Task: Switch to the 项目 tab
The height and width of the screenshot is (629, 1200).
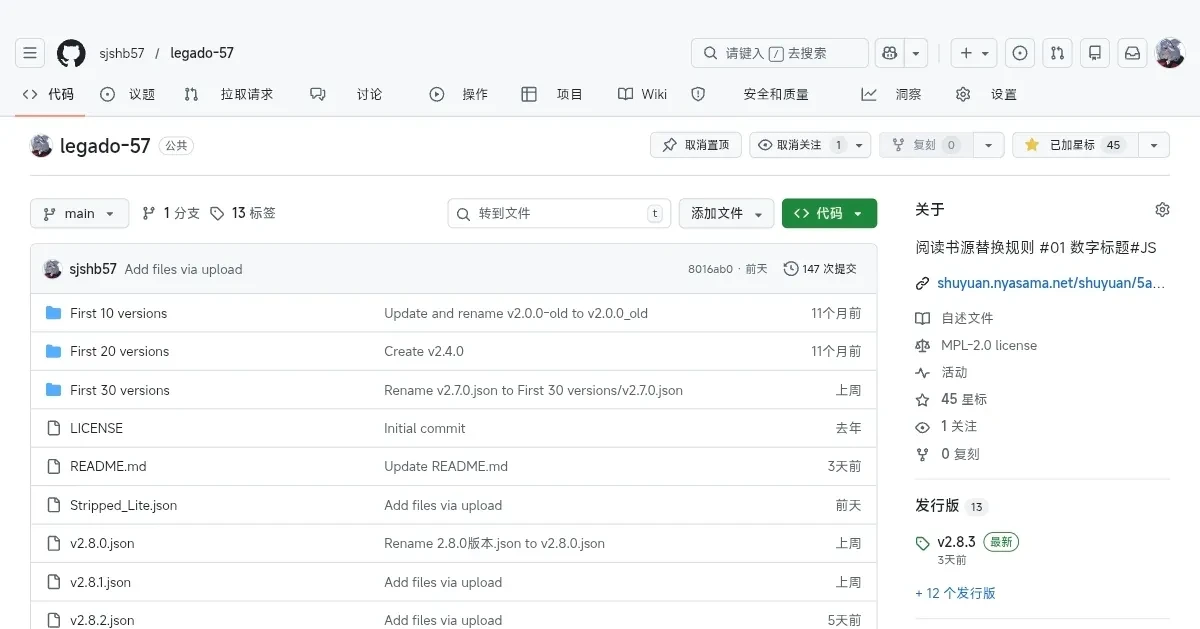Action: point(552,94)
